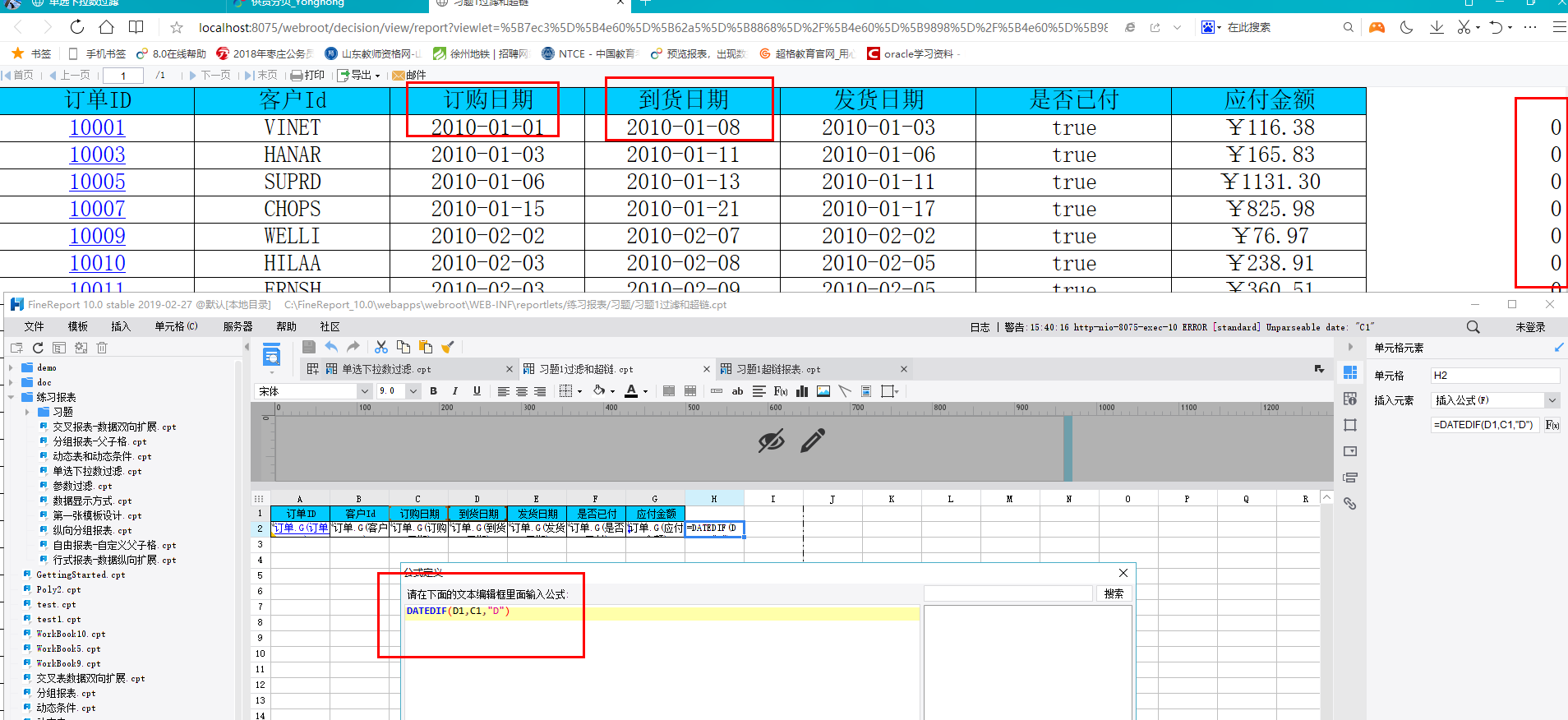
Task: Click the 单元格 H2 input field
Action: pyautogui.click(x=1494, y=376)
